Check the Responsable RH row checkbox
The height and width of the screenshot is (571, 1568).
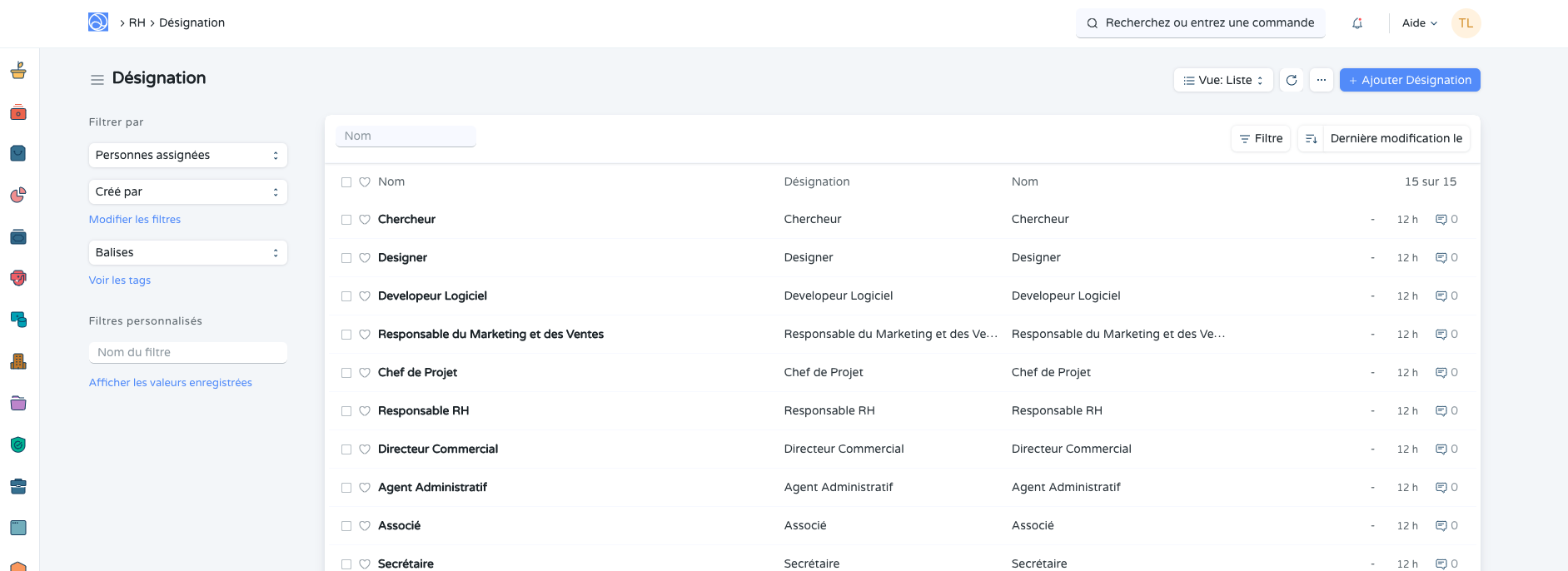[x=346, y=411]
